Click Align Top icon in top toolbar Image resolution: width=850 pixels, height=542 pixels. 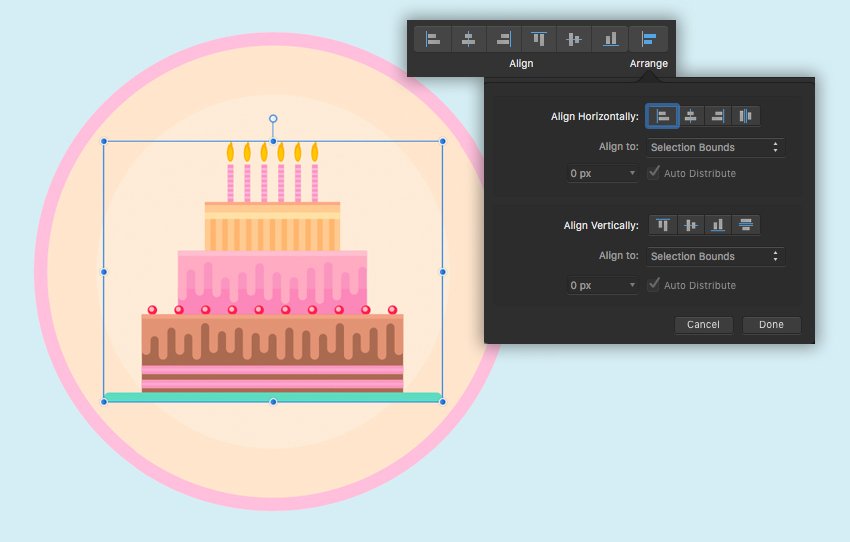538,39
